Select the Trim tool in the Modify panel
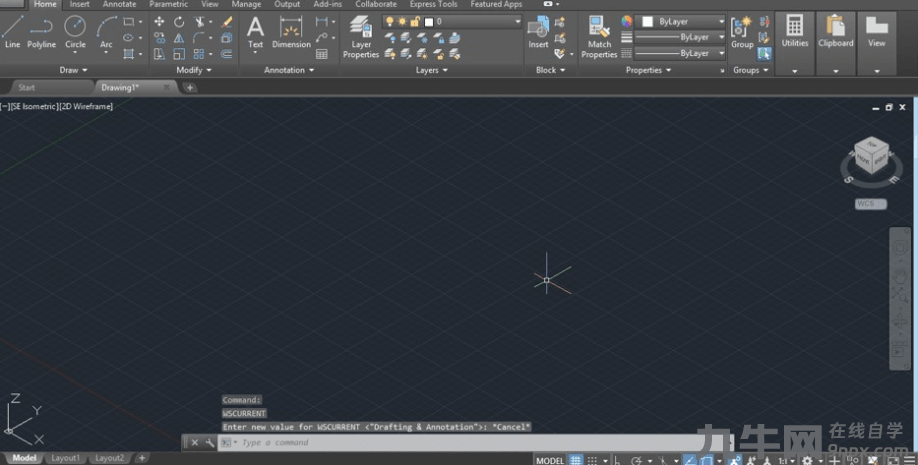The height and width of the screenshot is (465, 918). point(200,22)
